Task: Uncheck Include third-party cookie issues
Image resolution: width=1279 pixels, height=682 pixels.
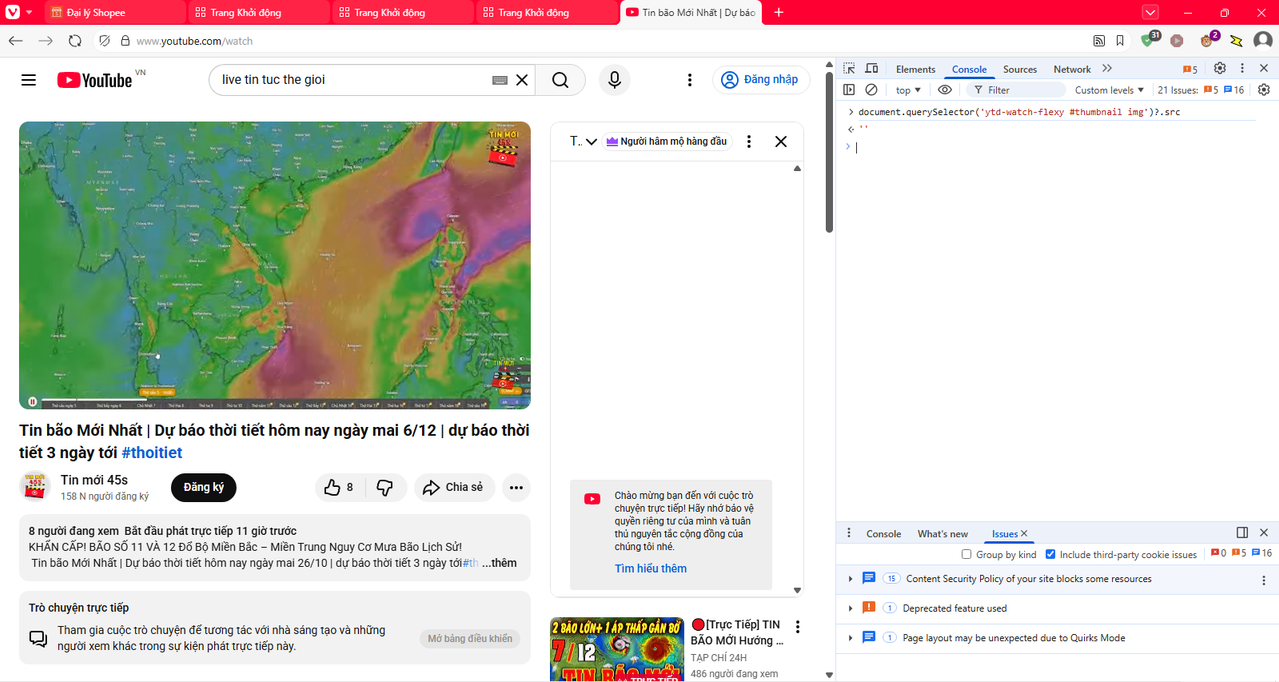Action: pos(1050,554)
